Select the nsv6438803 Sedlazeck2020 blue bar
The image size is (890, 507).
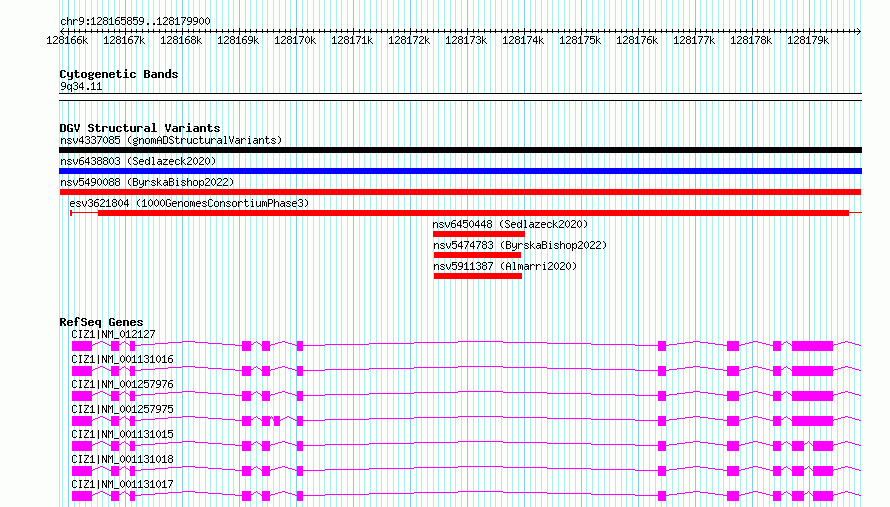pos(460,171)
